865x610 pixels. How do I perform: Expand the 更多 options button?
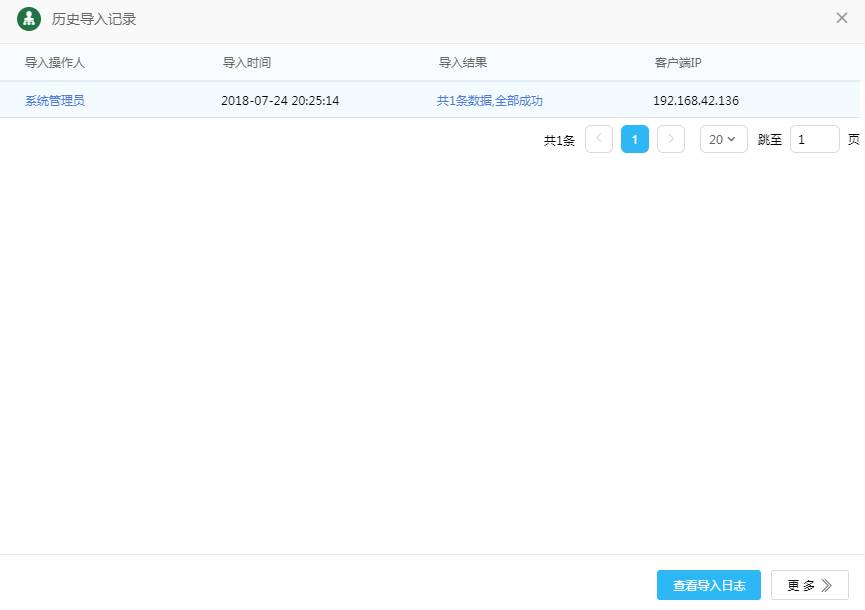(x=809, y=585)
